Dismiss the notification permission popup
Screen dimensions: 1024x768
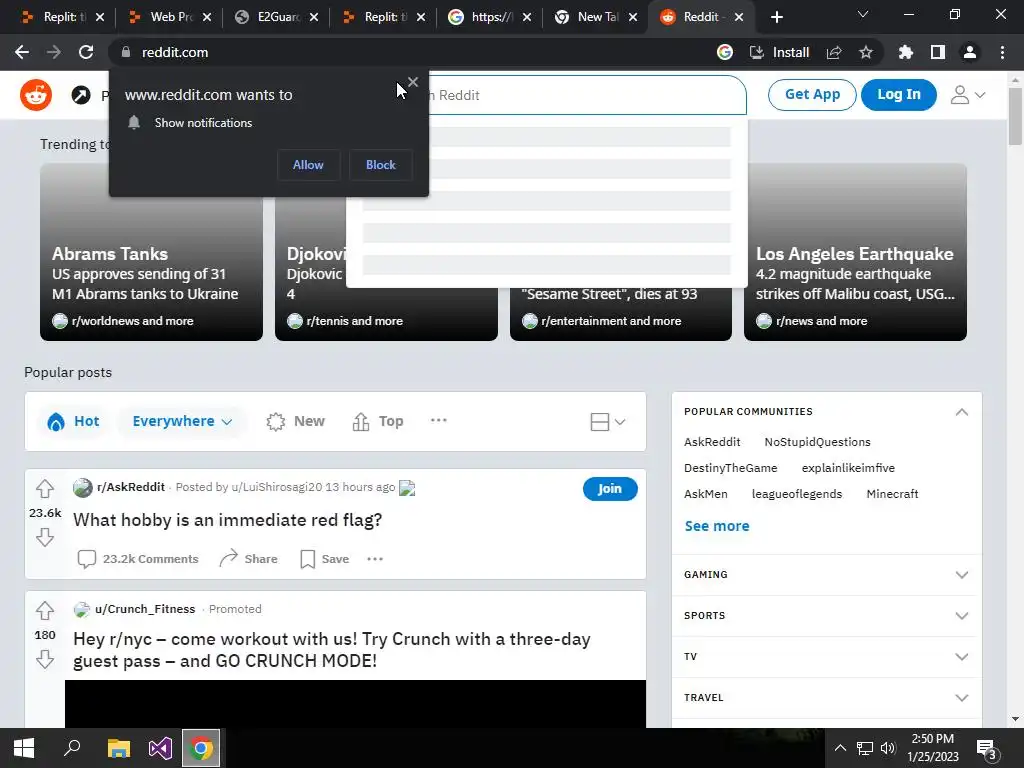pos(413,82)
